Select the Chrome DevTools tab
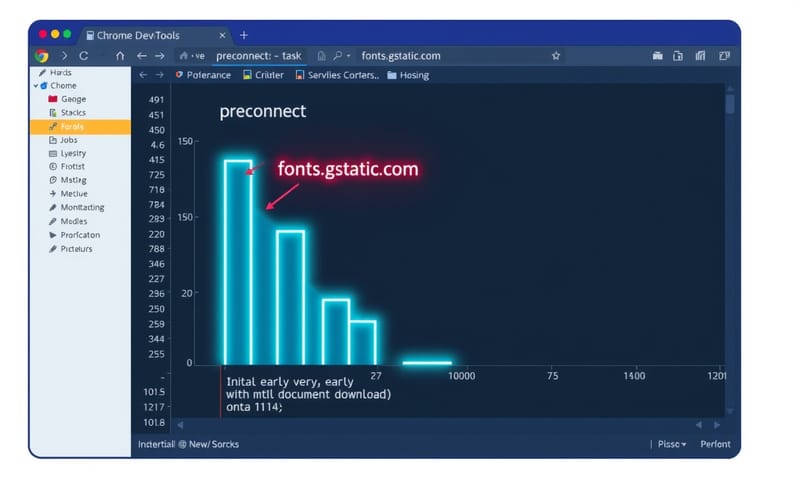The image size is (800, 480). click(155, 35)
